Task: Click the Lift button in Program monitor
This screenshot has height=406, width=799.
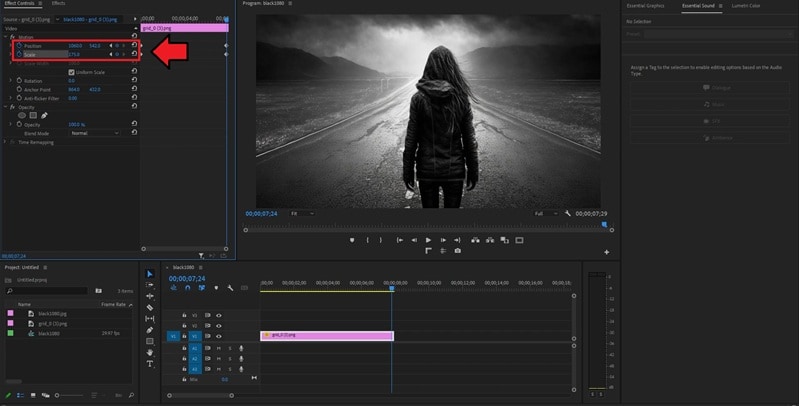Action: pyautogui.click(x=475, y=240)
